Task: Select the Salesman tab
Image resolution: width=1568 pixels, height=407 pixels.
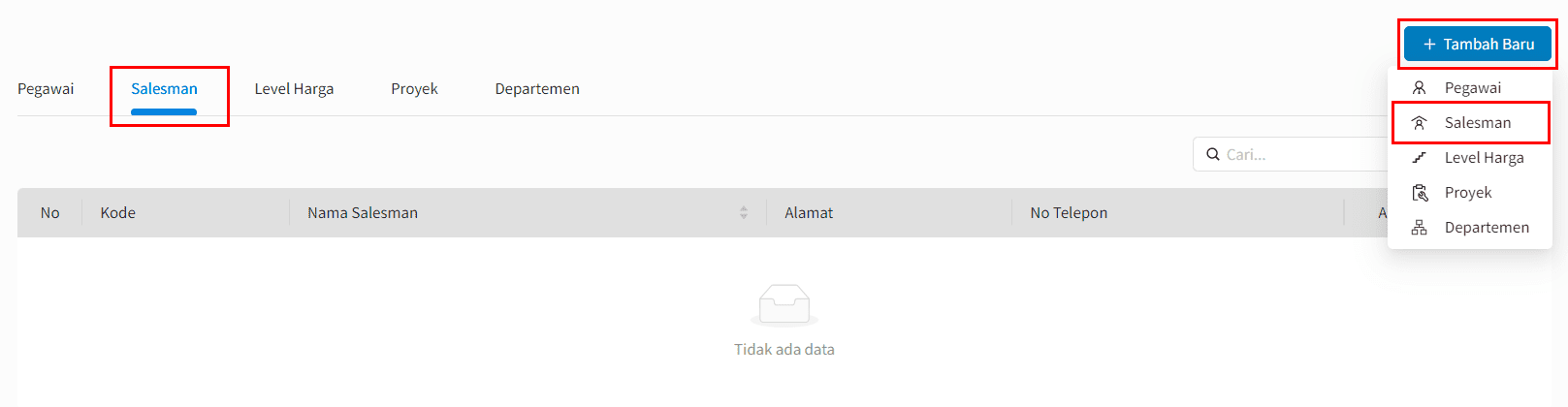Action: click(x=164, y=89)
